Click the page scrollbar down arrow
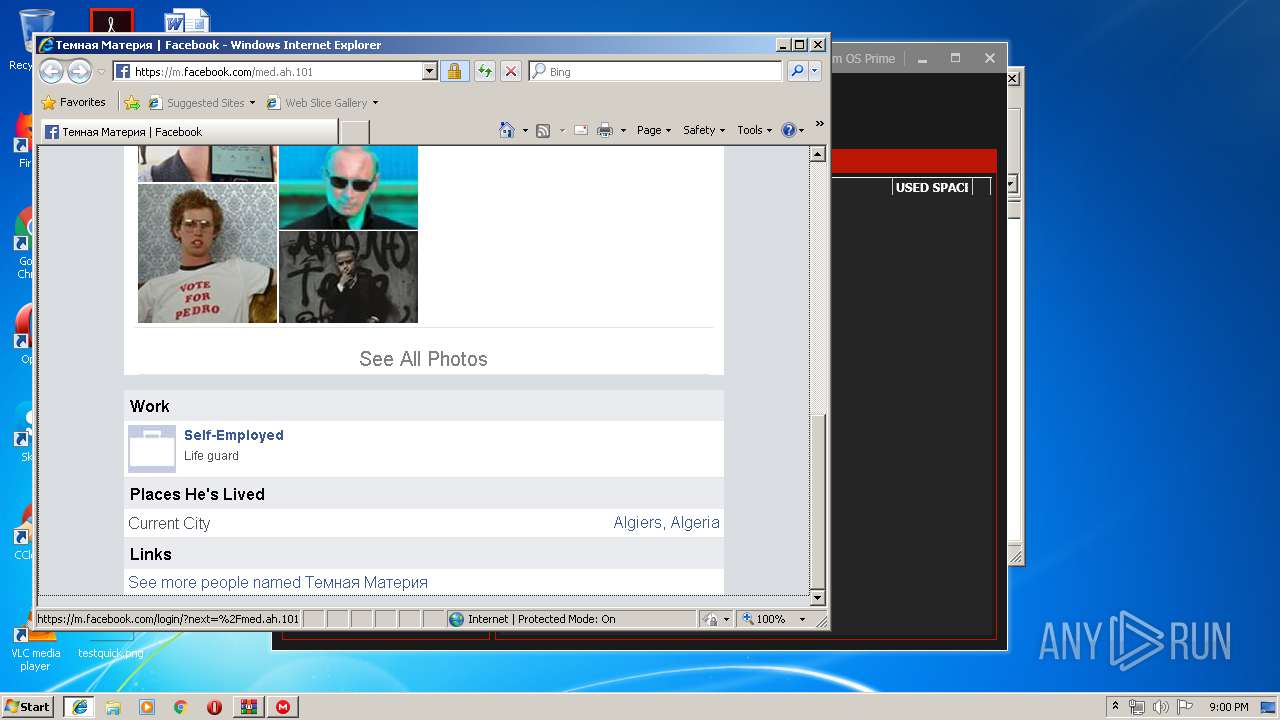The width and height of the screenshot is (1280, 720). (x=817, y=598)
